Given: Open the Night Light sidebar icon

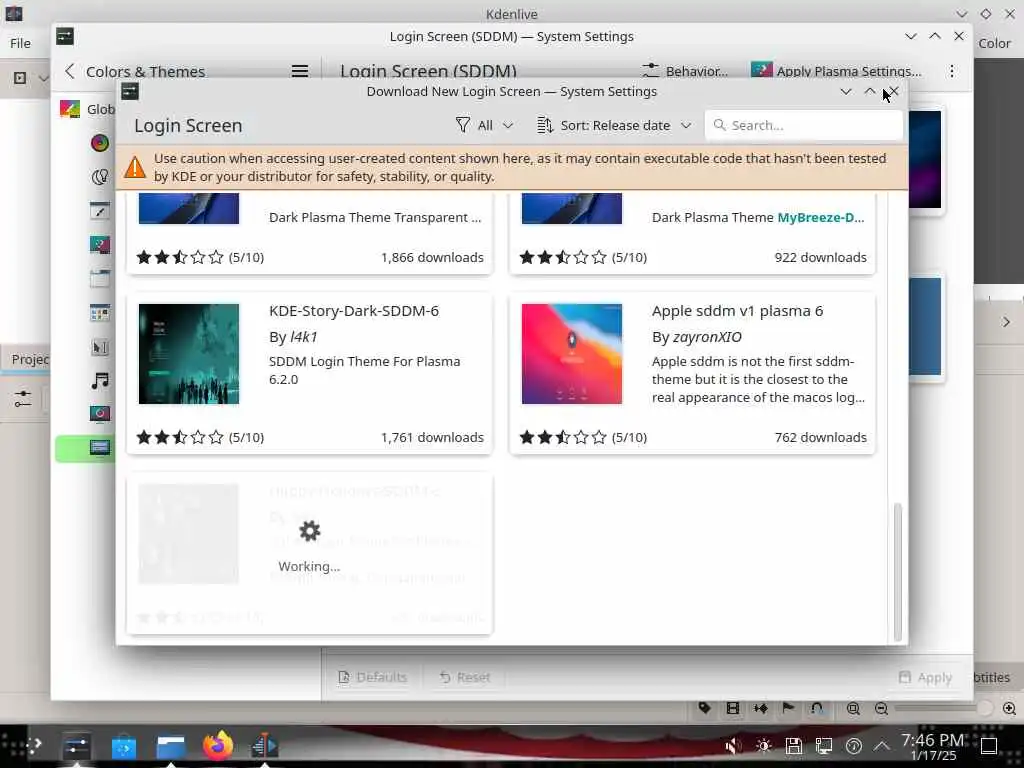Looking at the screenshot, I should (x=99, y=176).
